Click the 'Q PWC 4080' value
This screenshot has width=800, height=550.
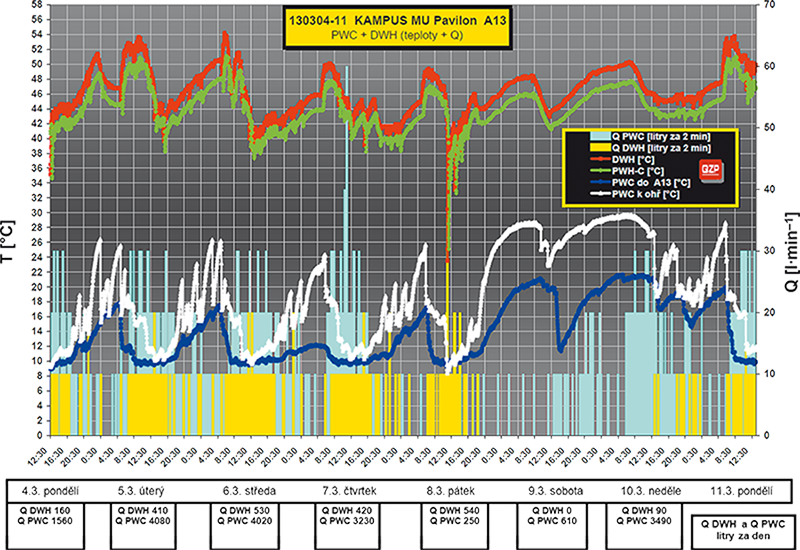coord(143,521)
